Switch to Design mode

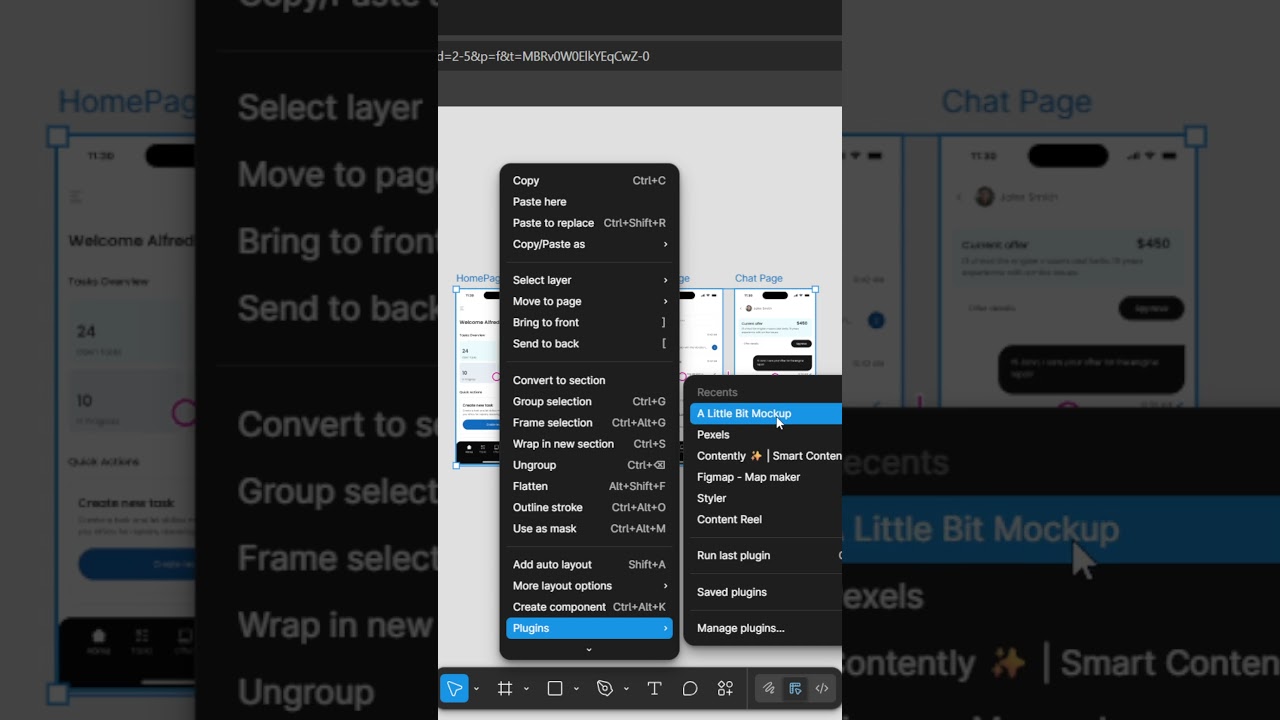coord(795,688)
